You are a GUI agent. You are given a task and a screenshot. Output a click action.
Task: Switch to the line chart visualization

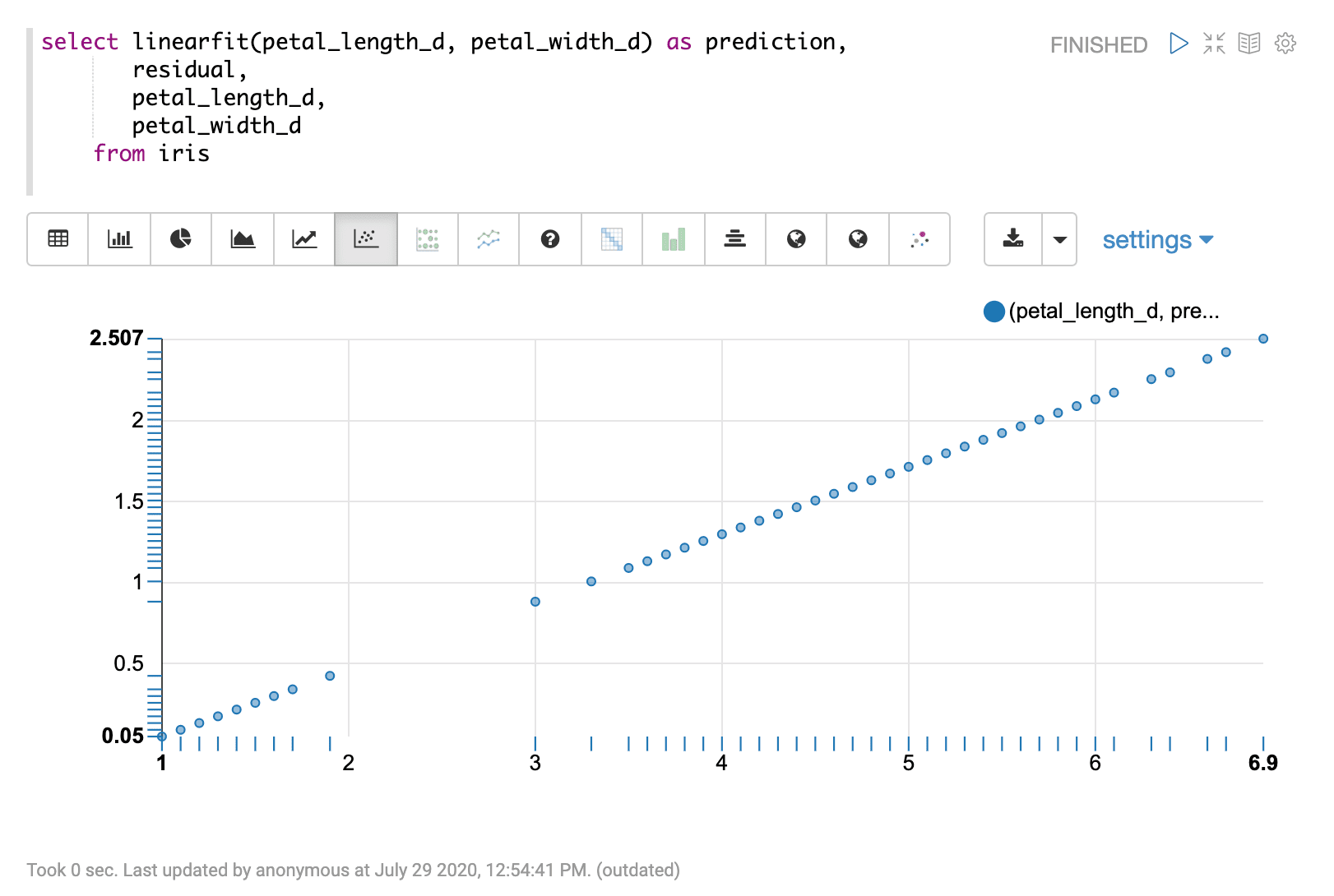point(303,239)
